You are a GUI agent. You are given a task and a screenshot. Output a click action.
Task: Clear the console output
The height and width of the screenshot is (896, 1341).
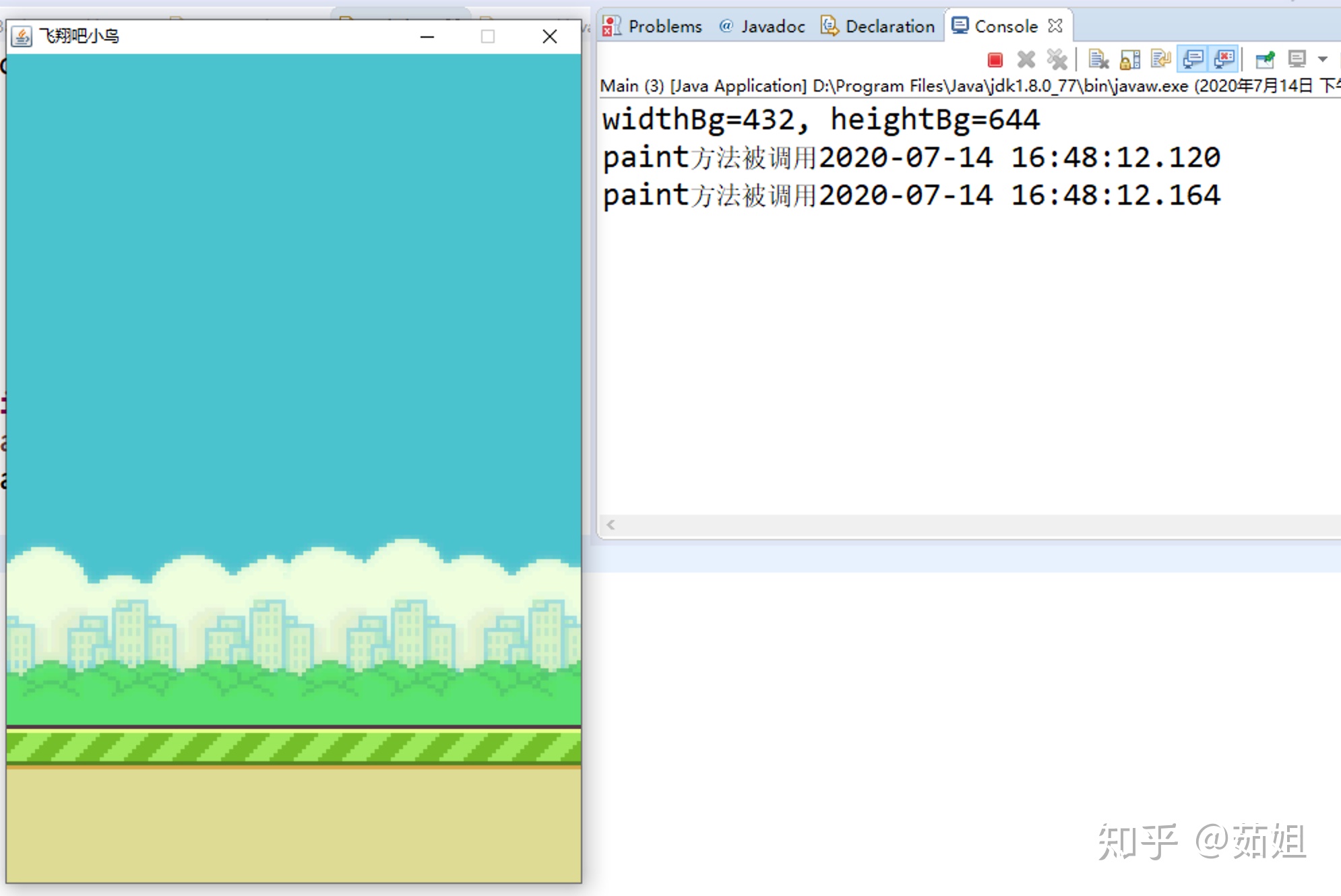(x=1098, y=60)
